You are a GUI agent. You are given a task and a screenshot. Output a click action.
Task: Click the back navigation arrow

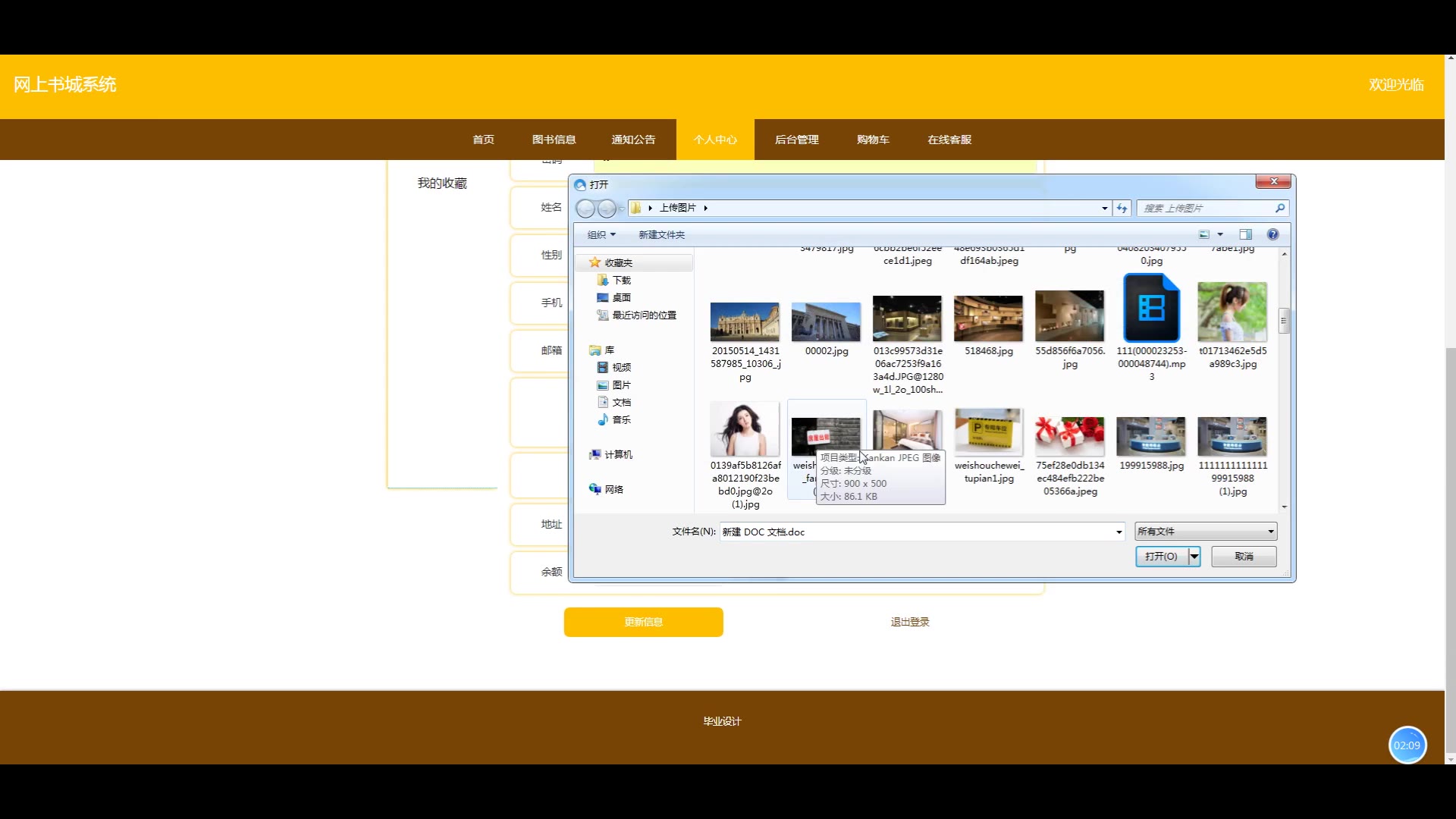[585, 208]
